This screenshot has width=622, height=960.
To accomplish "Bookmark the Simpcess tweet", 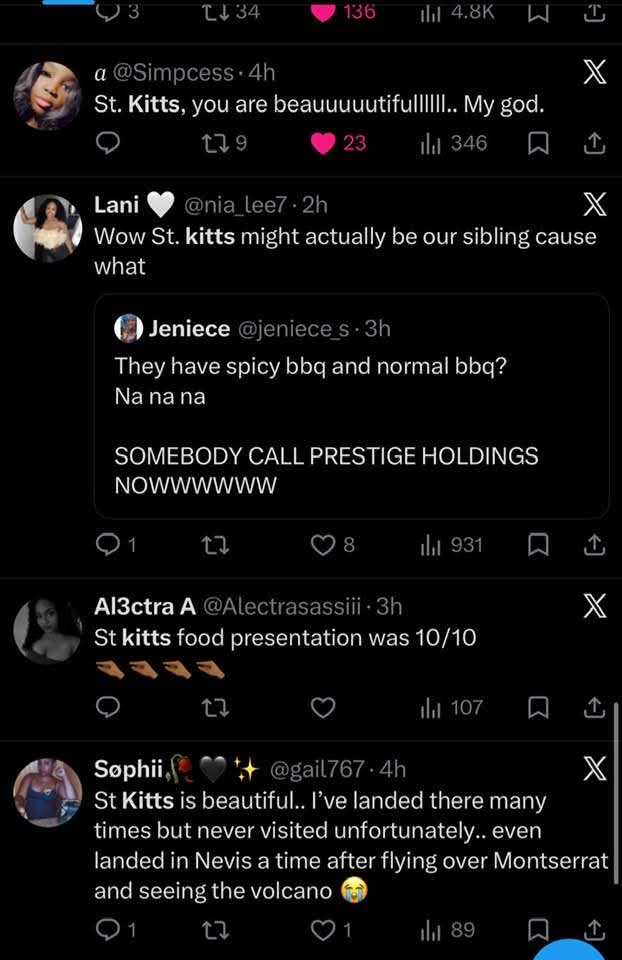I will (x=537, y=144).
